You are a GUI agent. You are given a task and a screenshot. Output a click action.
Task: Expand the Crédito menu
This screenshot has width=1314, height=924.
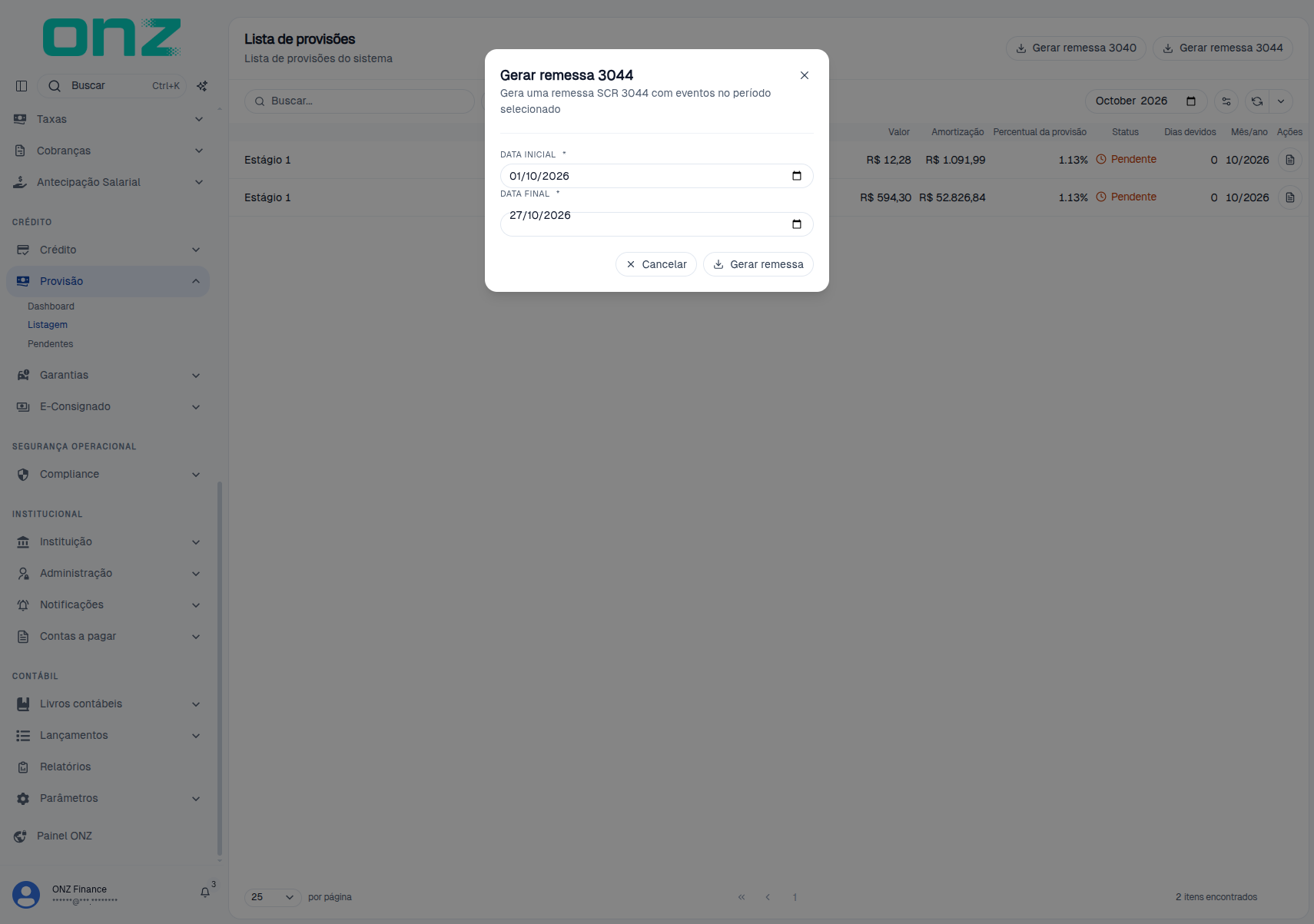[x=108, y=250]
